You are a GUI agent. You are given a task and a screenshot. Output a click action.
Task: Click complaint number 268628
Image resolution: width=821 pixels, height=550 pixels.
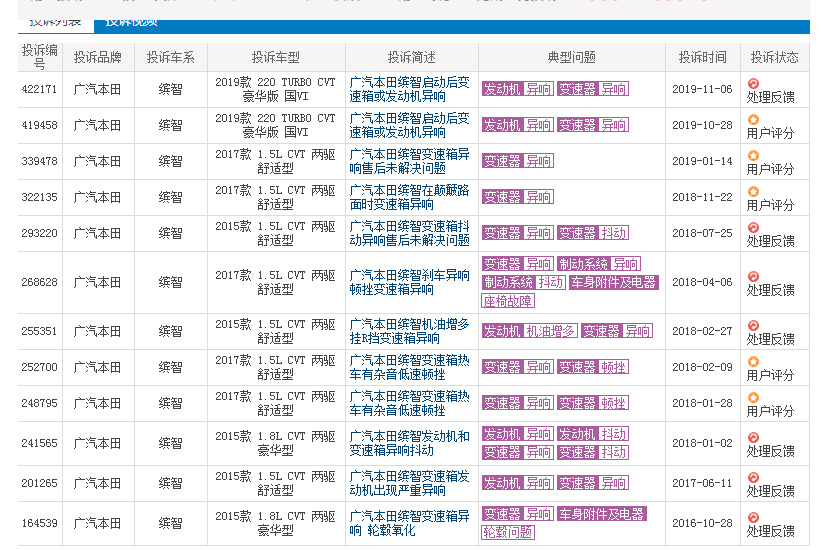click(x=39, y=282)
